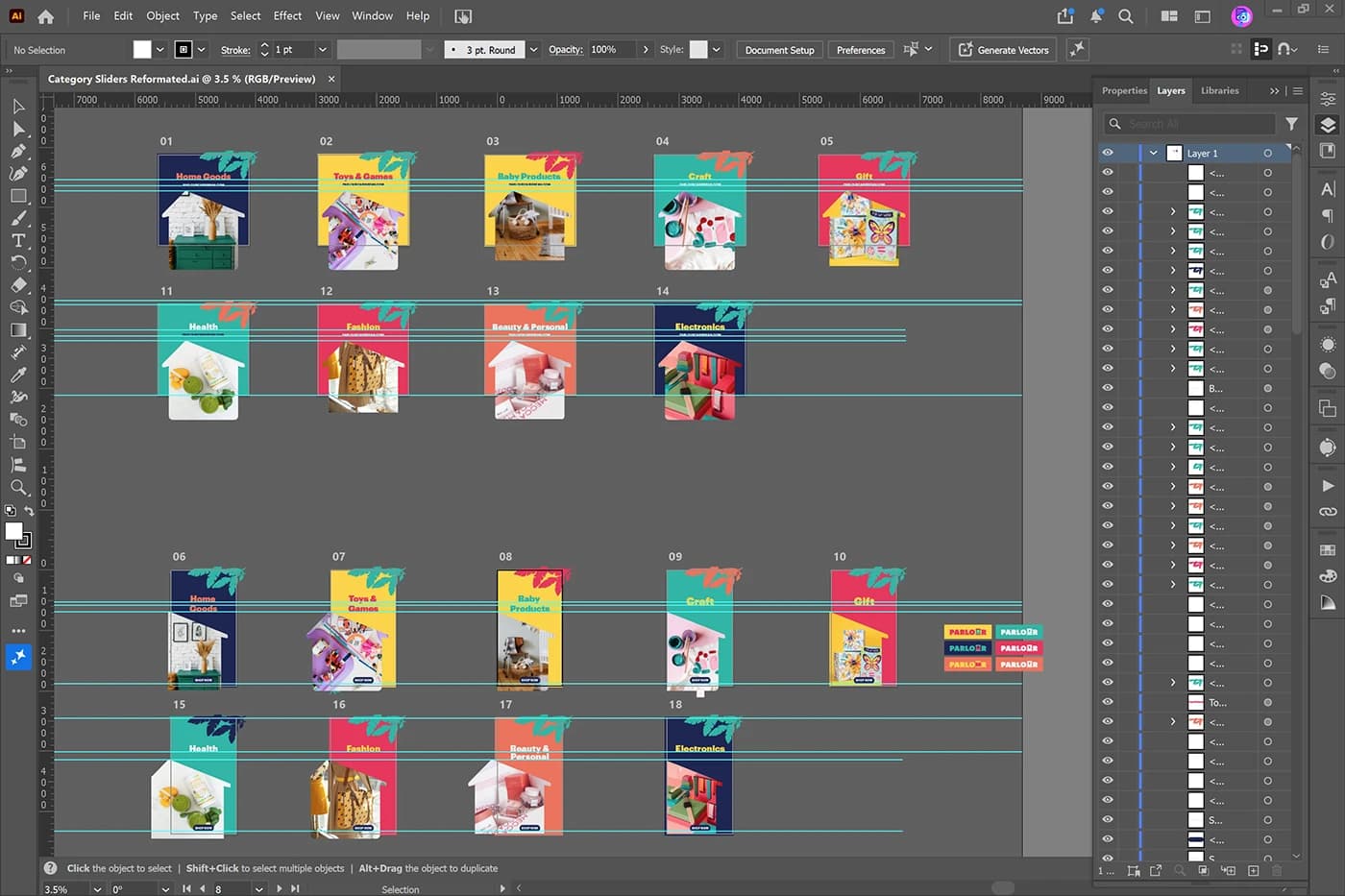The width and height of the screenshot is (1345, 896).
Task: Open the graphic Style dropdown arrow
Action: tap(717, 50)
